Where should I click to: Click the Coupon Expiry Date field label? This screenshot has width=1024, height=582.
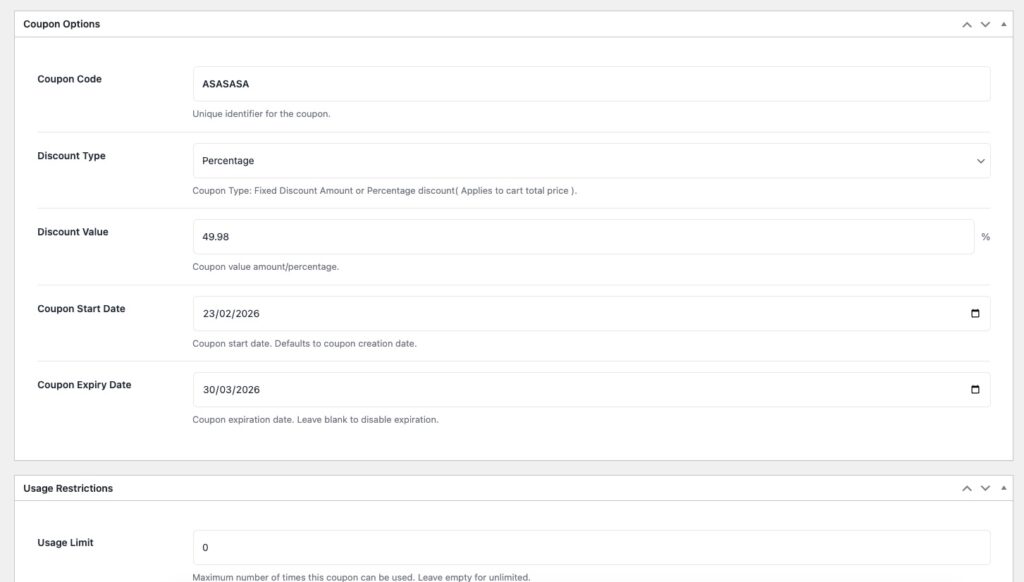(x=84, y=385)
